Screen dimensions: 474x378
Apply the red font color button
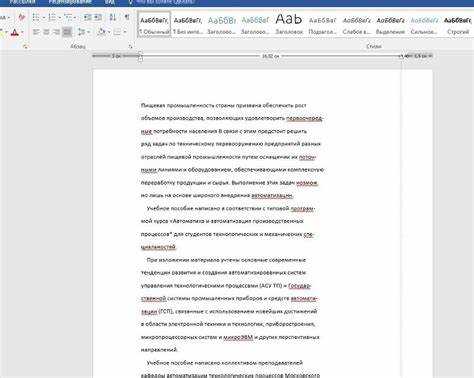click(x=14, y=32)
